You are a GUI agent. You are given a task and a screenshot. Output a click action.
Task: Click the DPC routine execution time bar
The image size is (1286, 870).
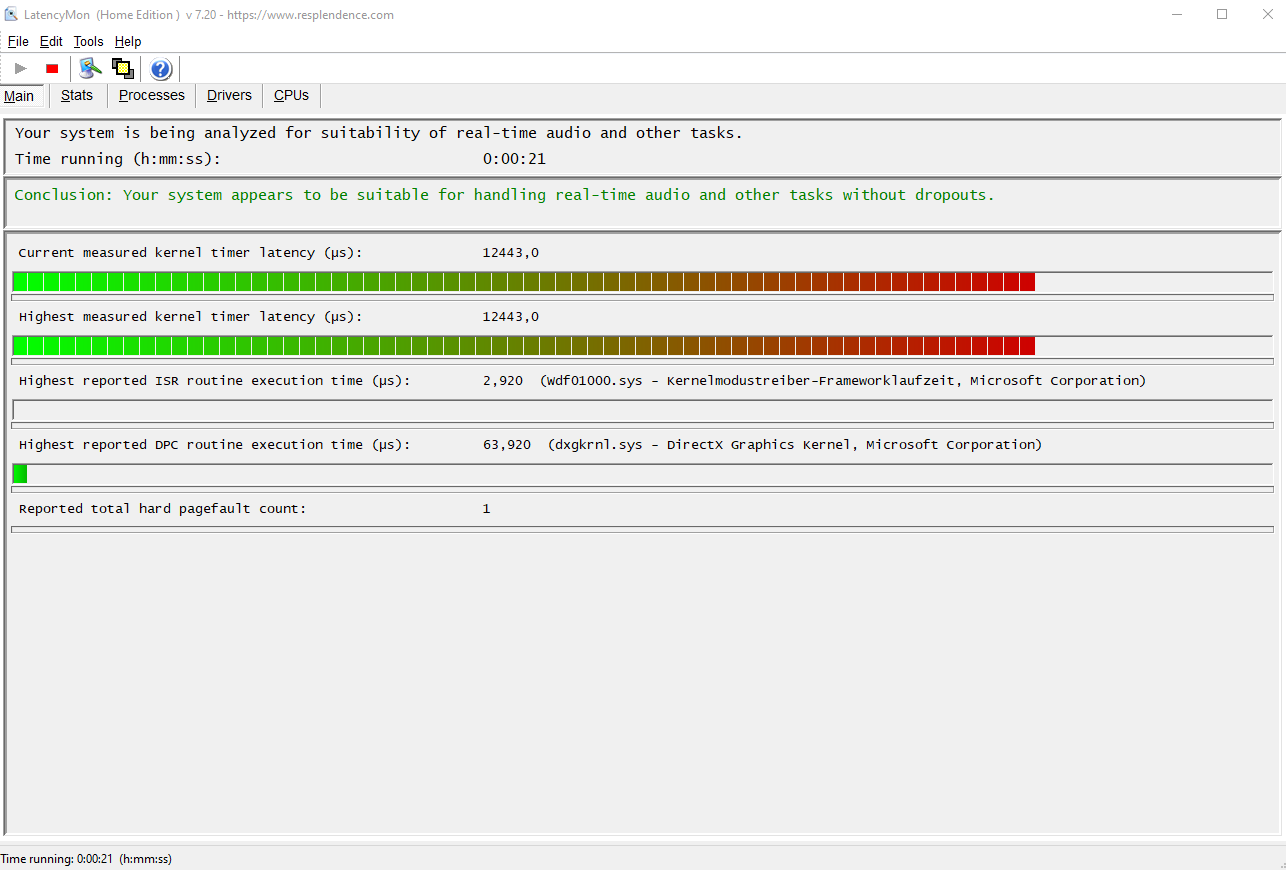pyautogui.click(x=642, y=474)
